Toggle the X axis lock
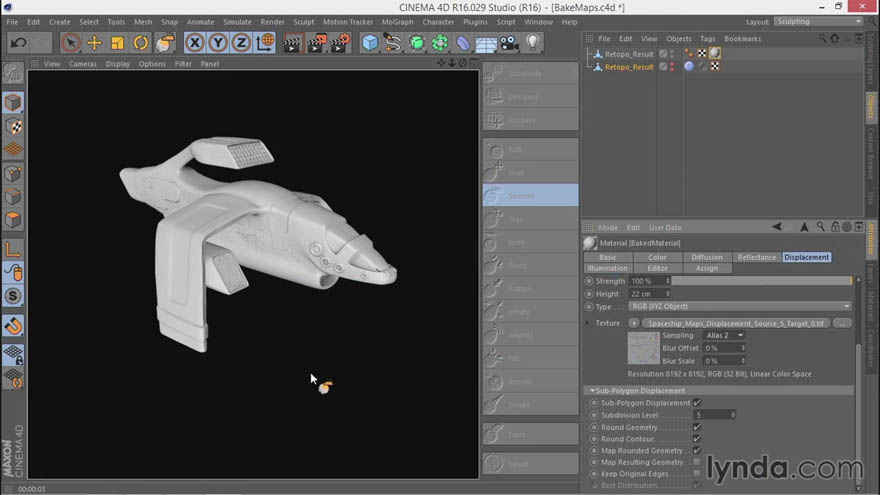The width and height of the screenshot is (880, 495). 194,43
